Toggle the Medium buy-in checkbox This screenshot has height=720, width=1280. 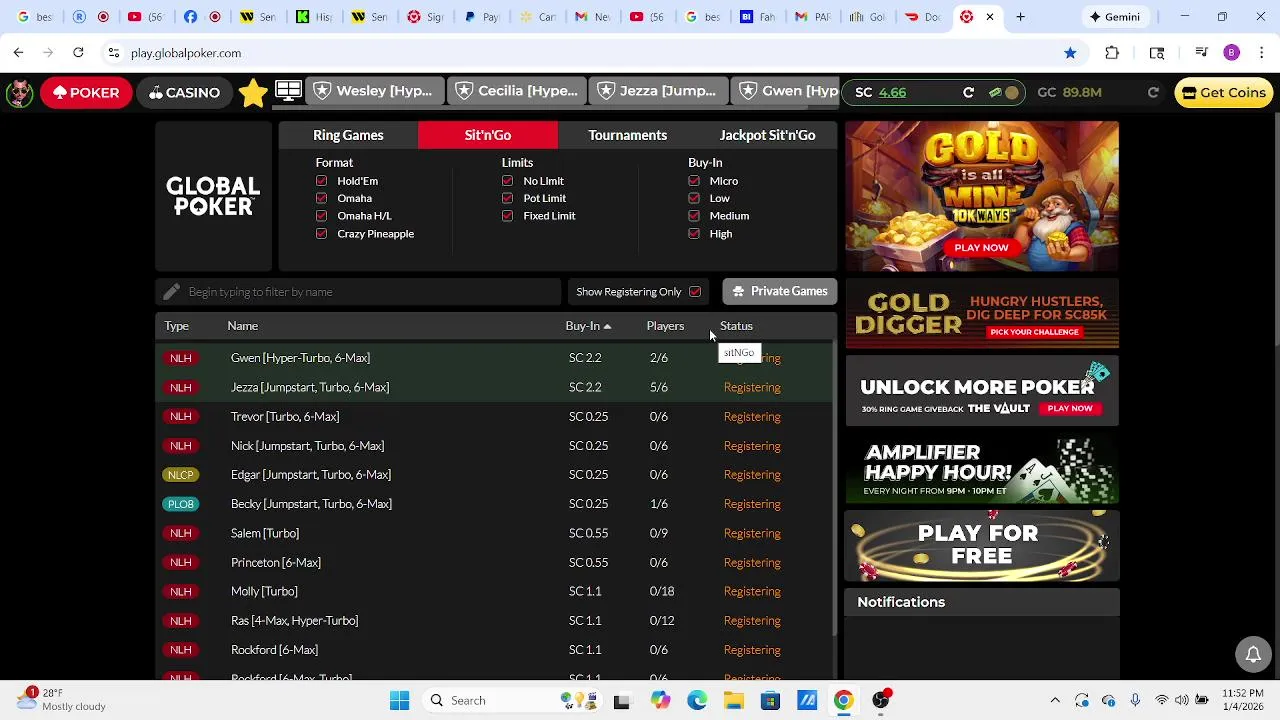[x=694, y=216]
